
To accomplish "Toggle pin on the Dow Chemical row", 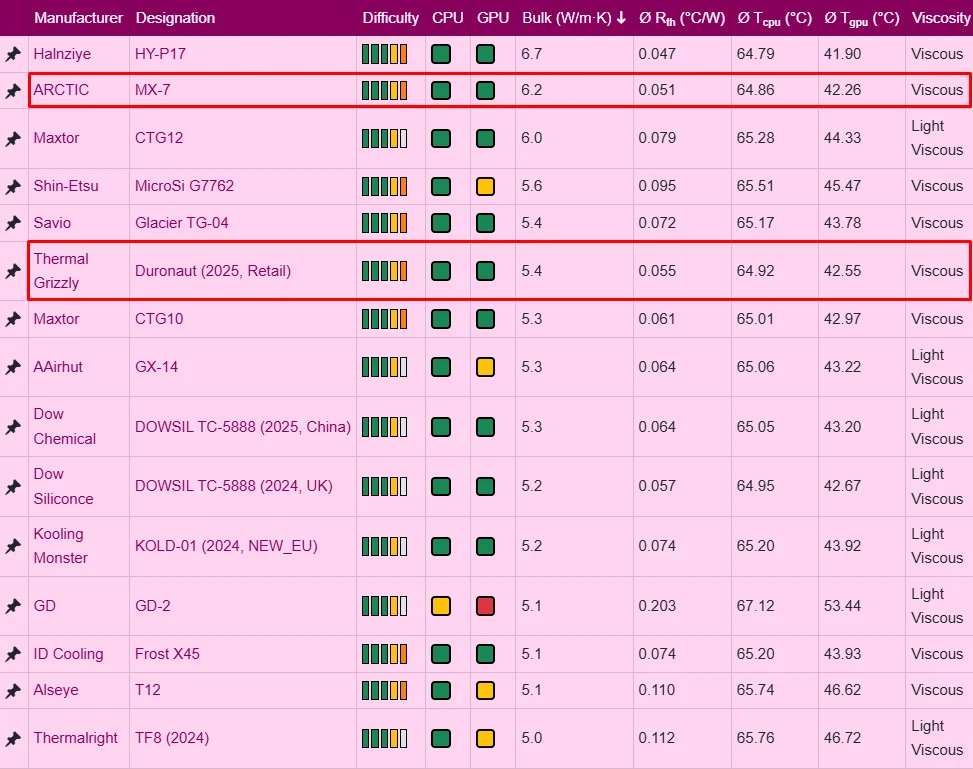I will [13, 426].
